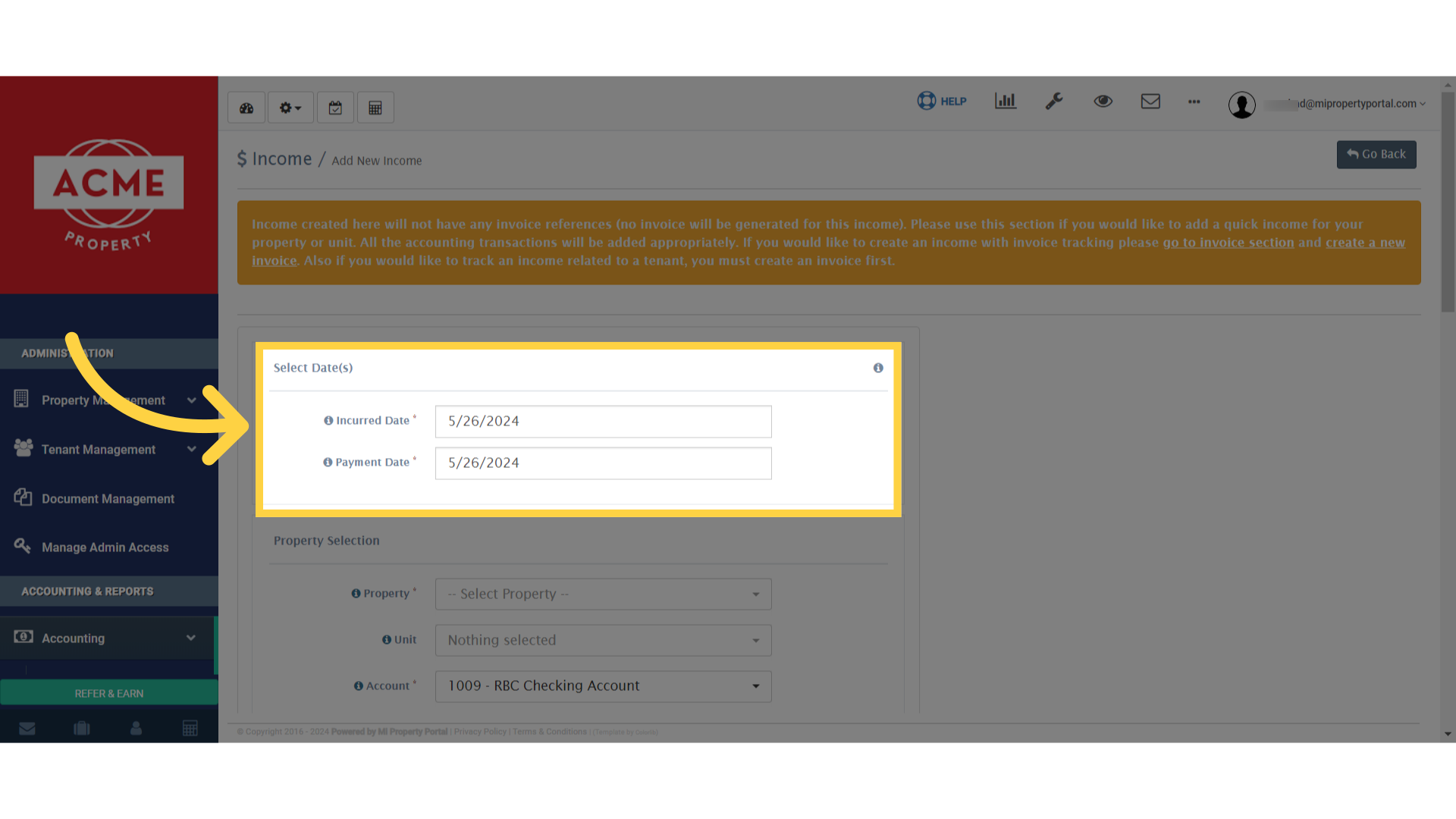Click the 'Add New Income' breadcrumb text

pyautogui.click(x=377, y=161)
